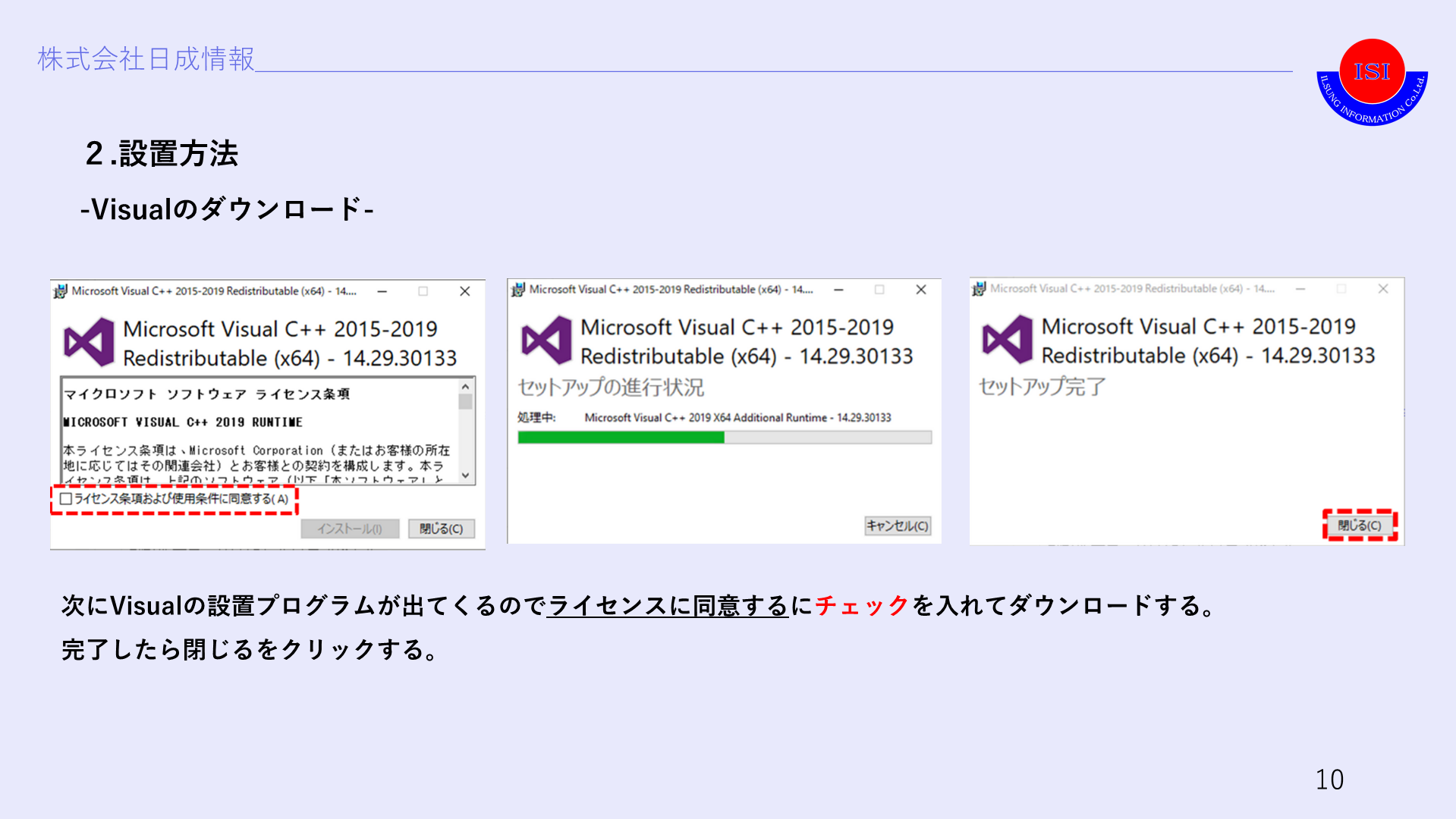1456x819 pixels.
Task: Click the 処理中 label in progress dialog
Action: [x=536, y=418]
